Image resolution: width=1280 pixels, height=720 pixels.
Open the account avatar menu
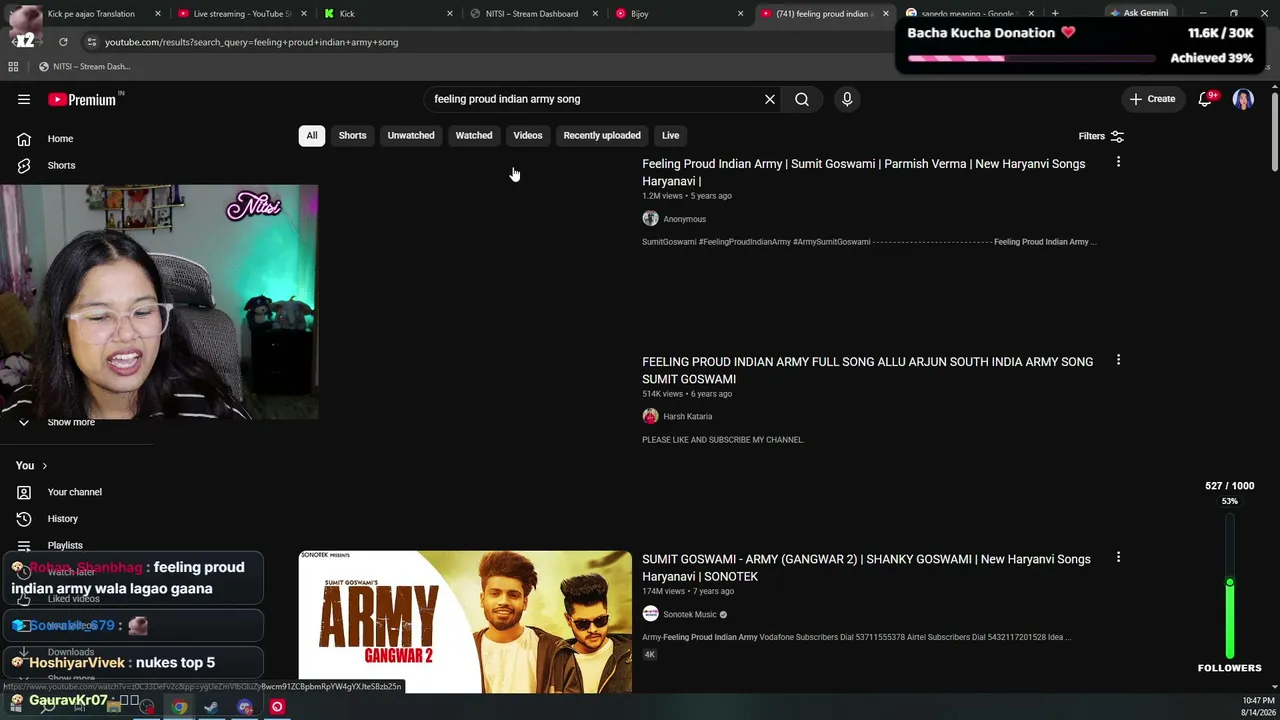pos(1243,99)
